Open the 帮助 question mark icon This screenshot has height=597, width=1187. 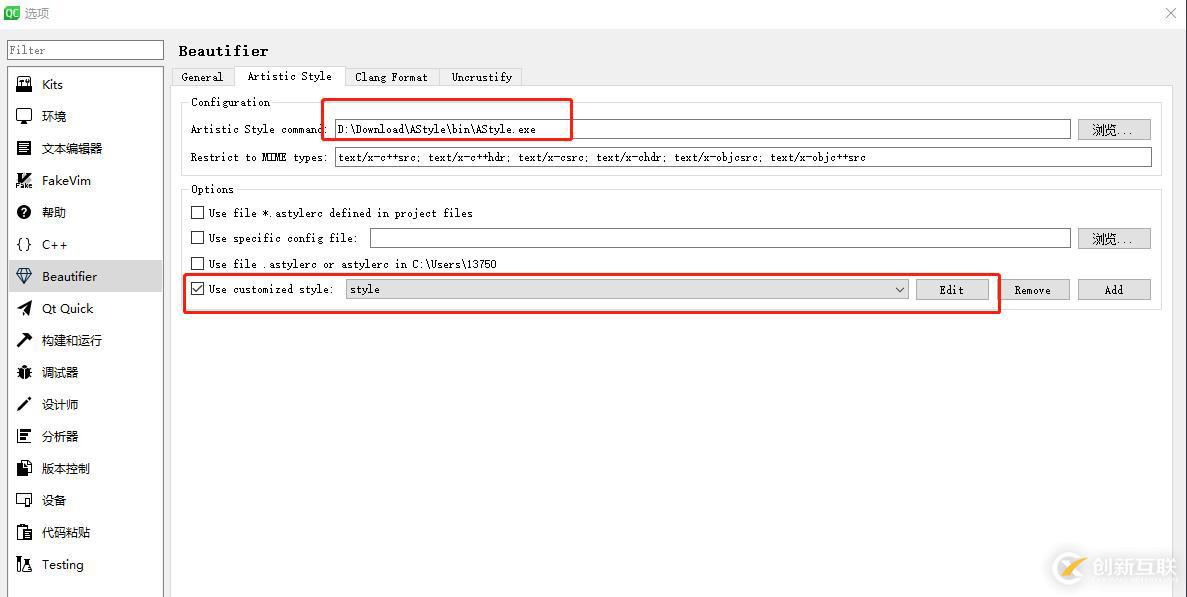(x=24, y=212)
